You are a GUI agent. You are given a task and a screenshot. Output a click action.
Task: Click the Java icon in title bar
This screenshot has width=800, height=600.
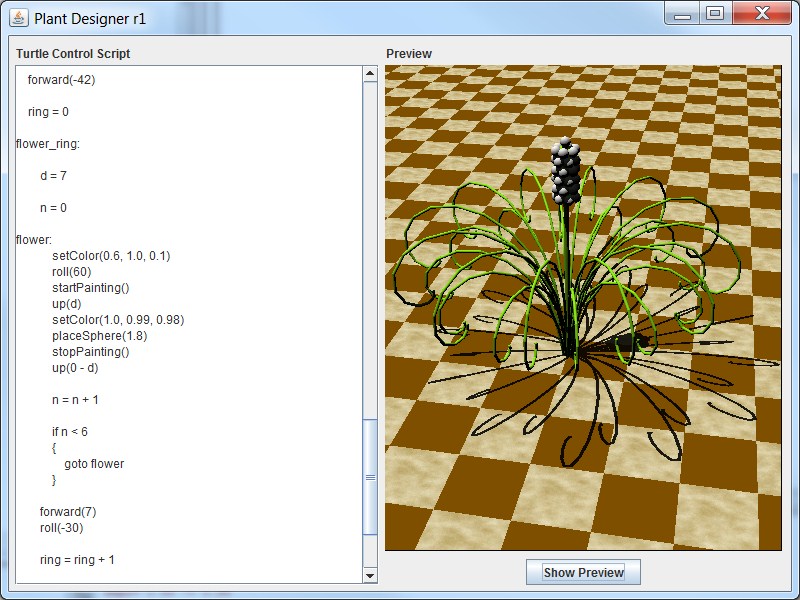19,18
